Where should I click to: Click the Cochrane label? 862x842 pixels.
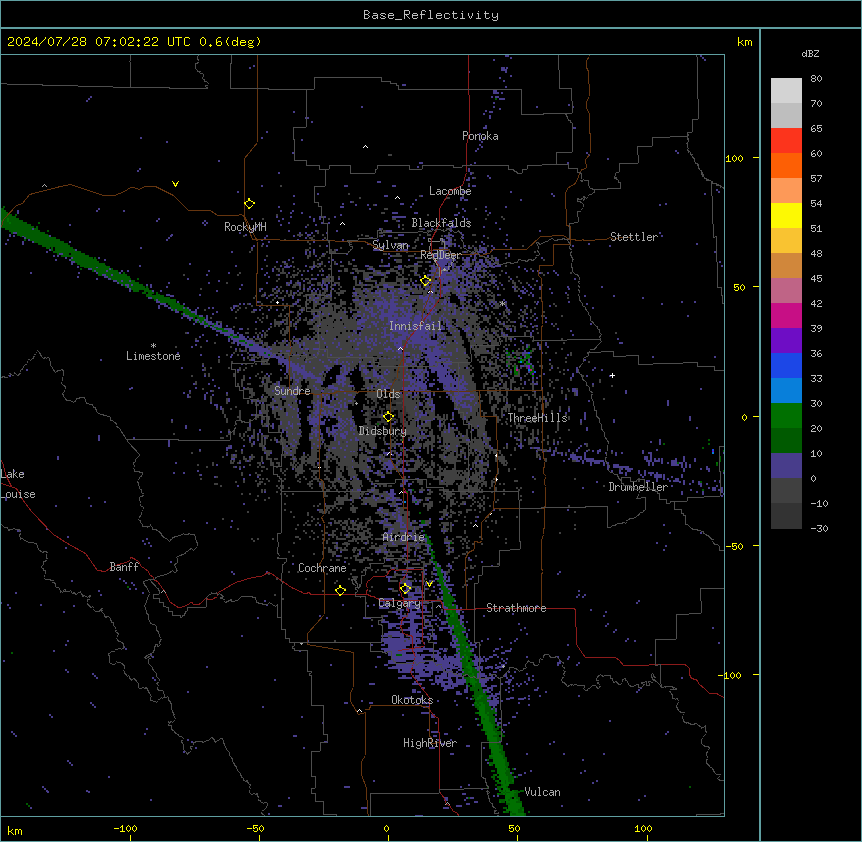tap(322, 568)
